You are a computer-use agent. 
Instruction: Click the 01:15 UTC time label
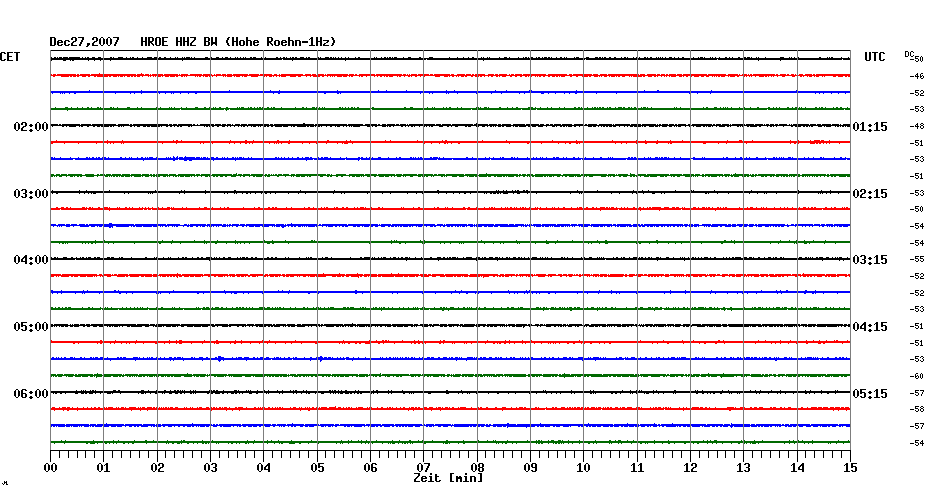tap(870, 127)
